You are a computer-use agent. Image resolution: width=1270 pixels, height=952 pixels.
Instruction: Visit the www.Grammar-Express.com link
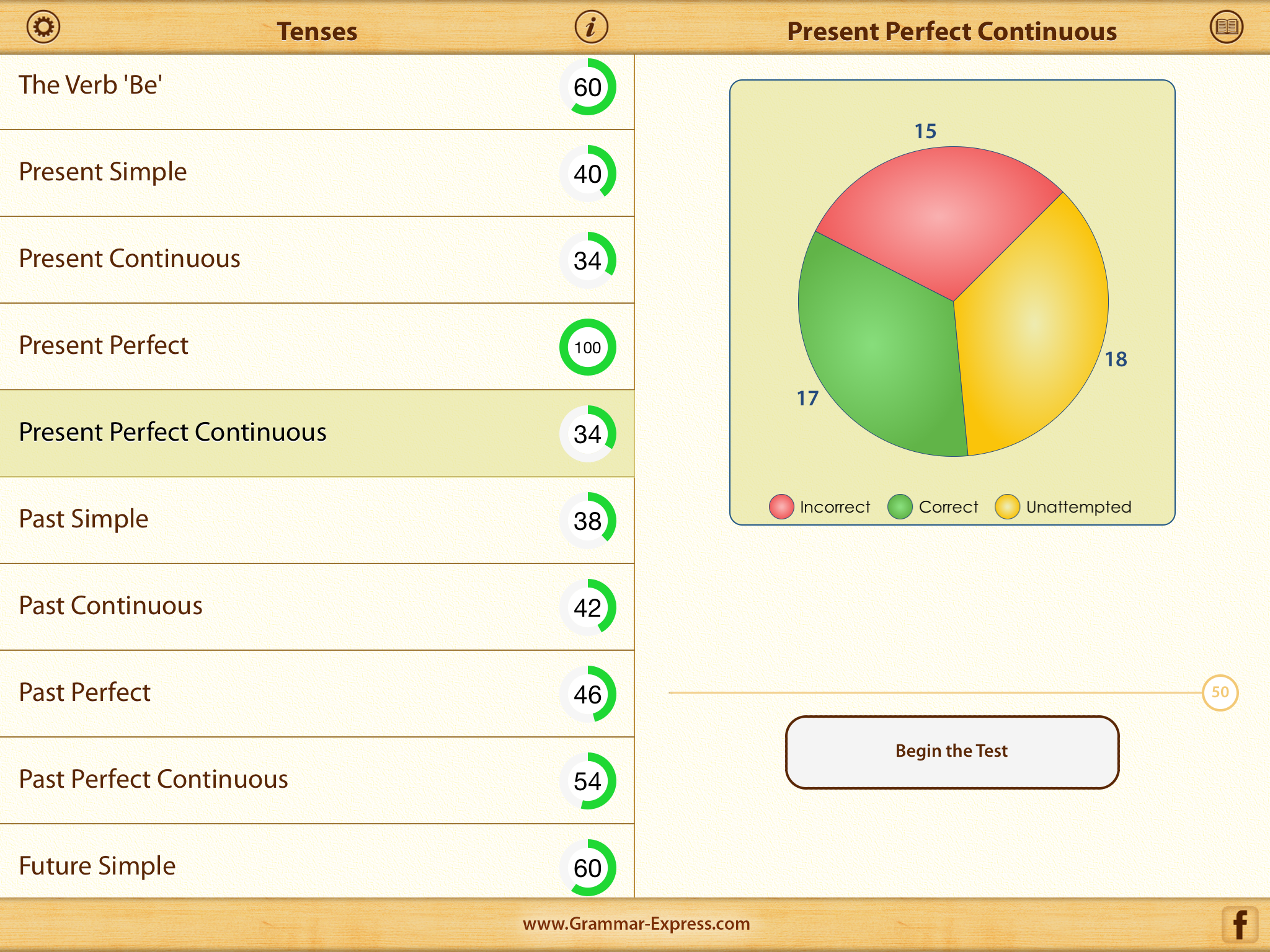click(636, 923)
